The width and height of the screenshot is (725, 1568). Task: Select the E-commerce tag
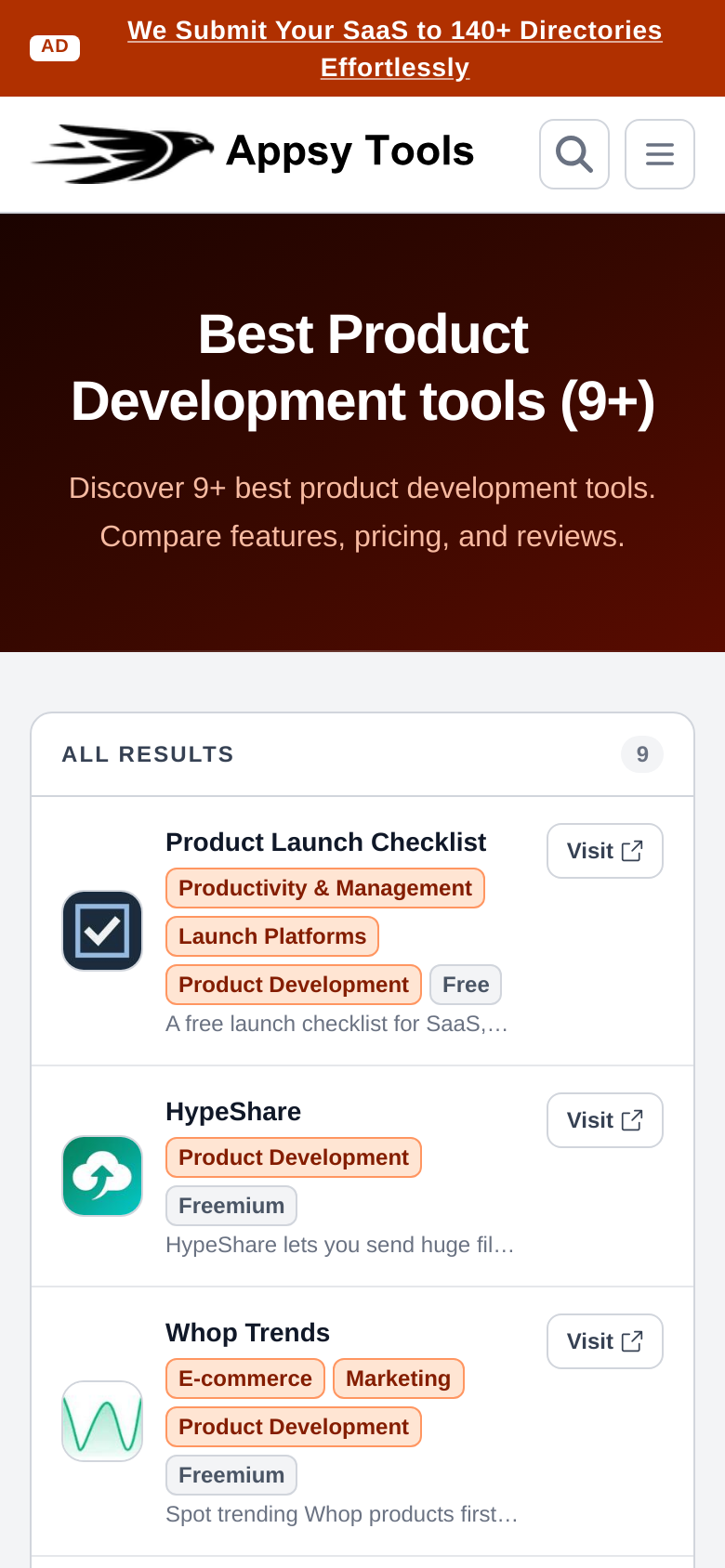click(x=245, y=1379)
